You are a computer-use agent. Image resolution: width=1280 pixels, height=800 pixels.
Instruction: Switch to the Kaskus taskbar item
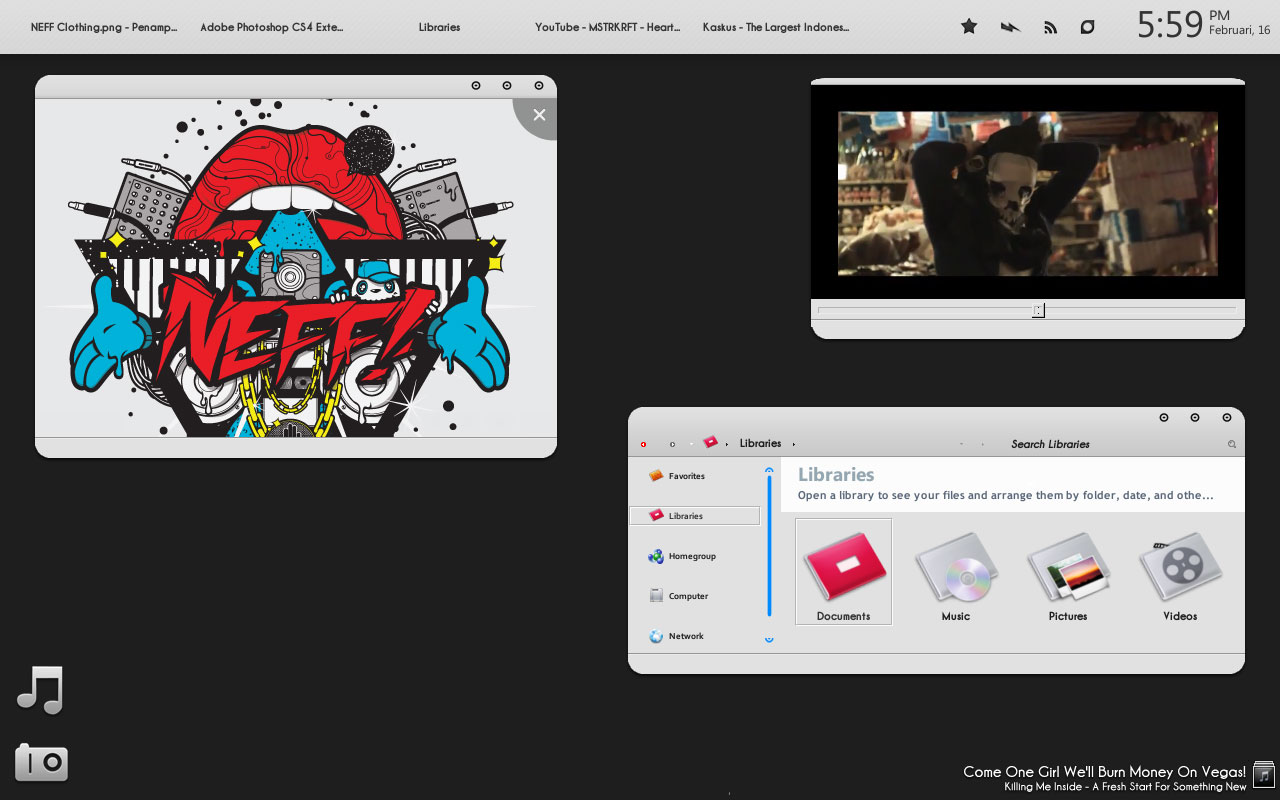point(776,27)
